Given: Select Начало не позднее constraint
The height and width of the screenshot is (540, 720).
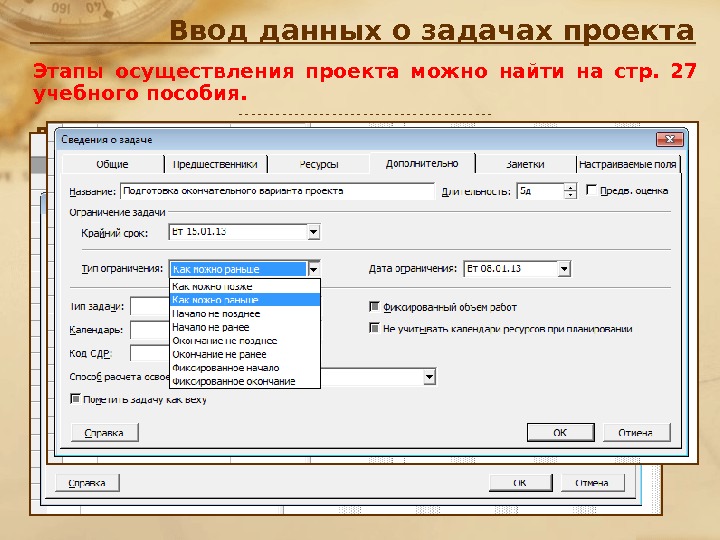Looking at the screenshot, I should (x=245, y=314).
